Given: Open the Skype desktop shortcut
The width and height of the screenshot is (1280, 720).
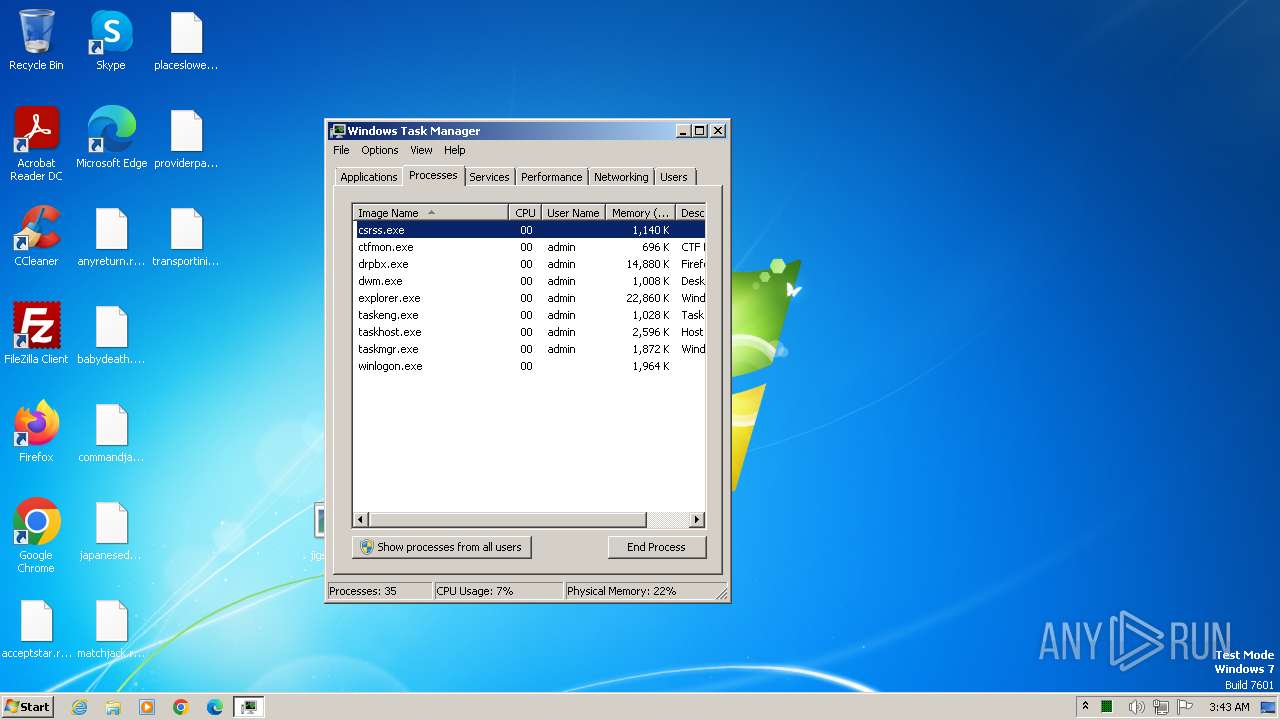Looking at the screenshot, I should (111, 41).
